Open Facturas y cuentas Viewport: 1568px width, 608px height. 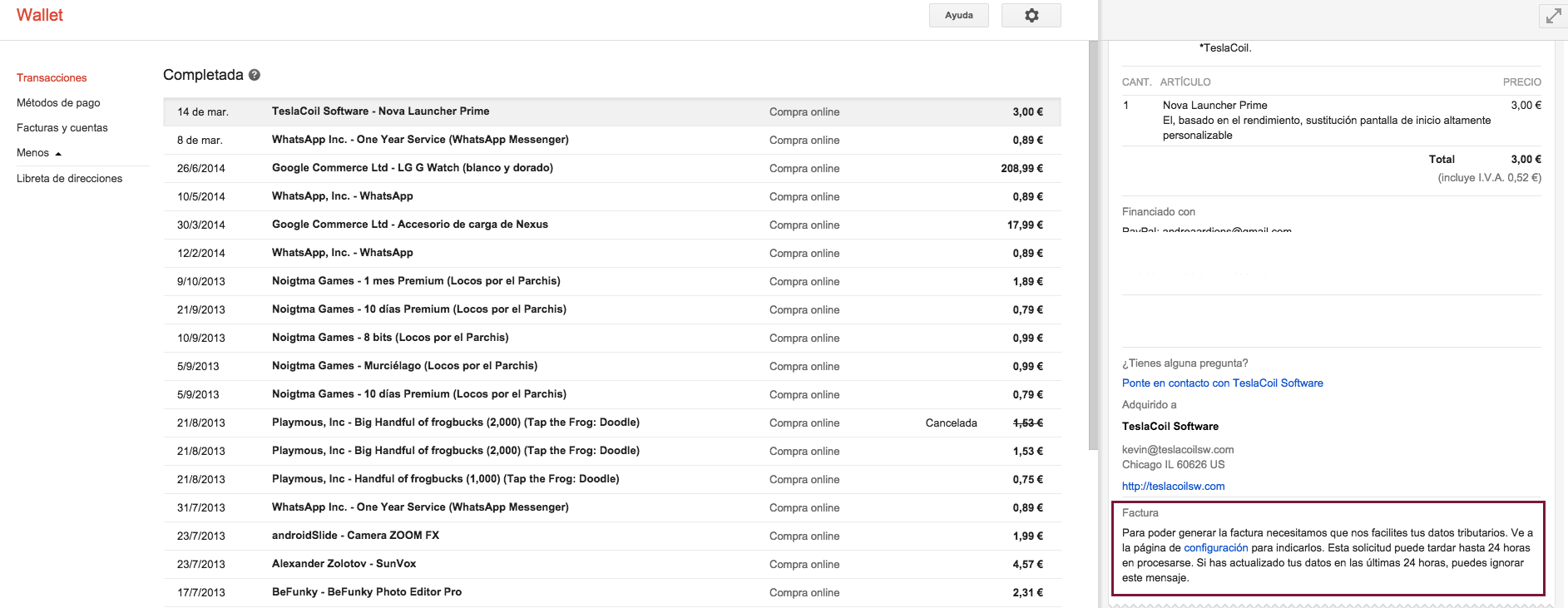pyautogui.click(x=62, y=127)
